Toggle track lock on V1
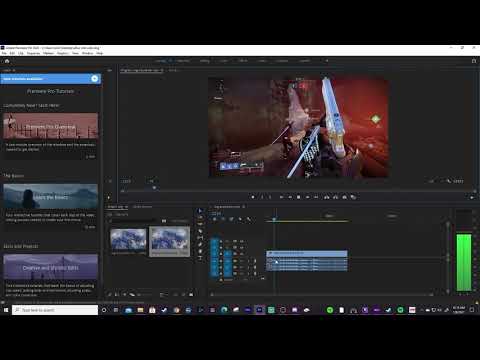The image size is (480, 360). click(x=220, y=254)
